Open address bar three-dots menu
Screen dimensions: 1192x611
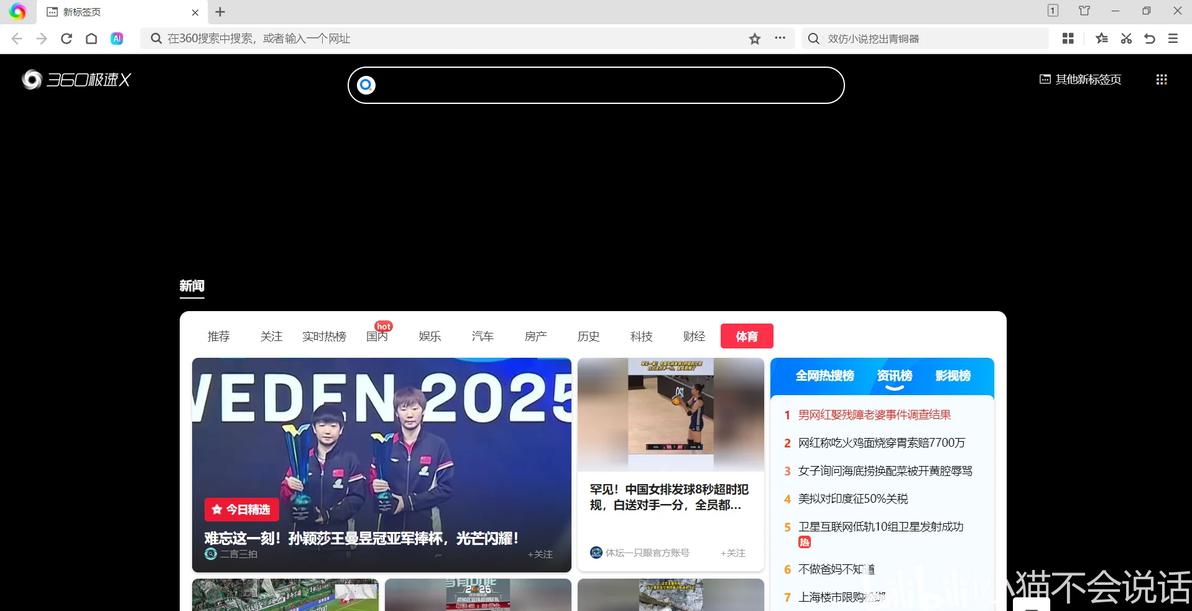coord(780,38)
